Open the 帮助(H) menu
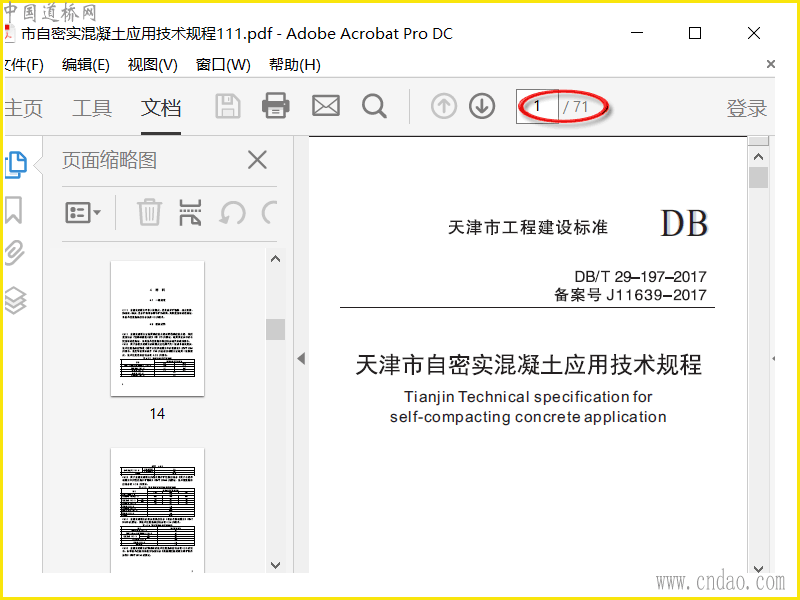This screenshot has width=800, height=600. (295, 65)
